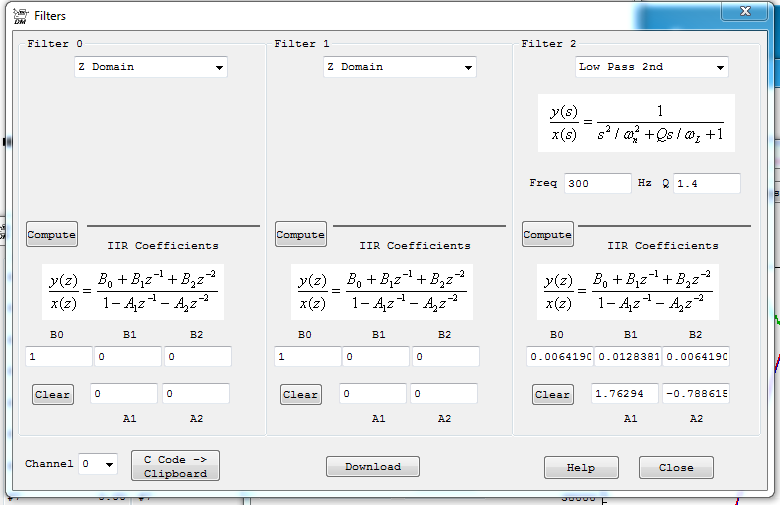Click the Filters window title bar icon
The height and width of the screenshot is (505, 780).
click(19, 15)
